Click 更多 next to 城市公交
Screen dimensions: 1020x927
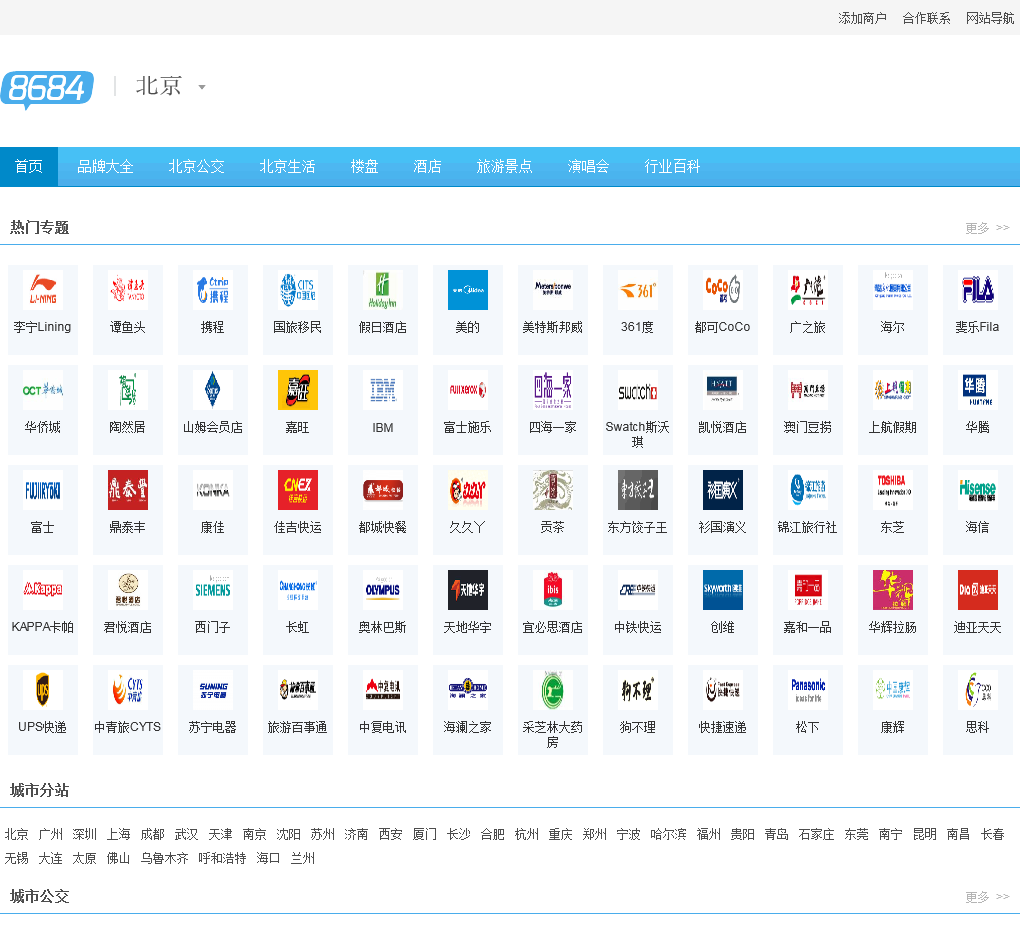click(987, 897)
